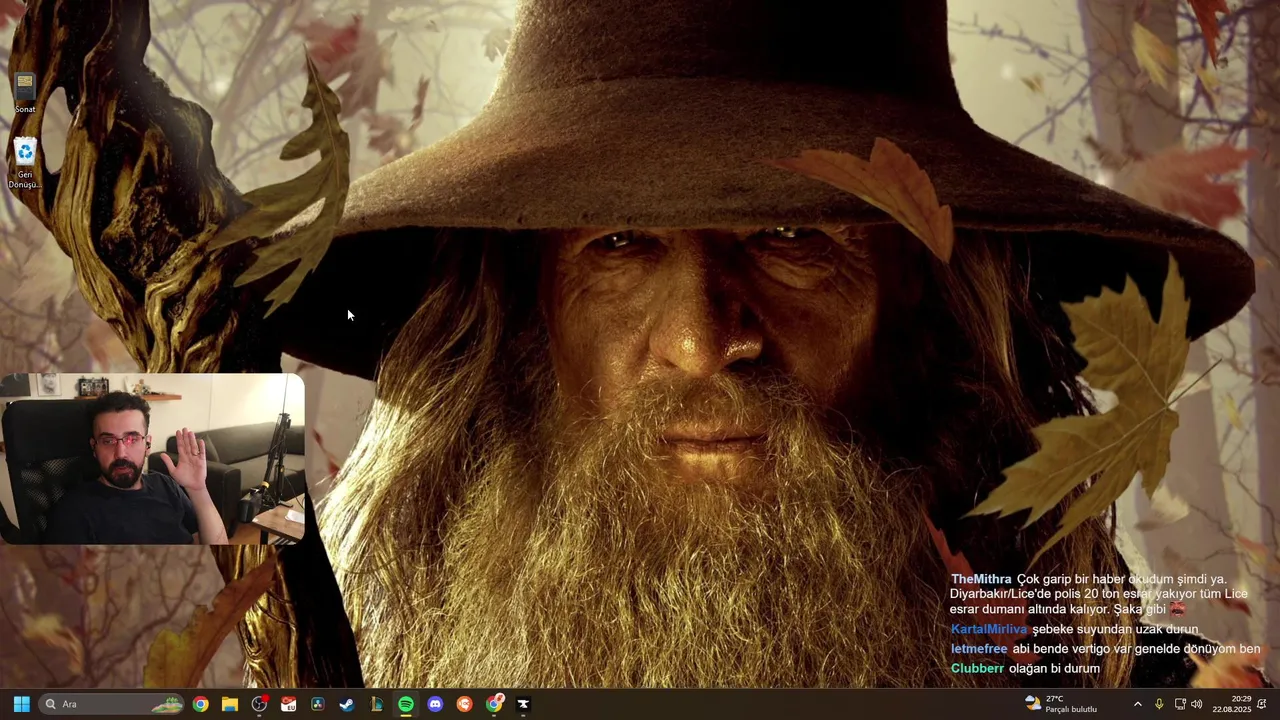This screenshot has height=720, width=1280.
Task: Click the letmefree username in chat
Action: [979, 649]
